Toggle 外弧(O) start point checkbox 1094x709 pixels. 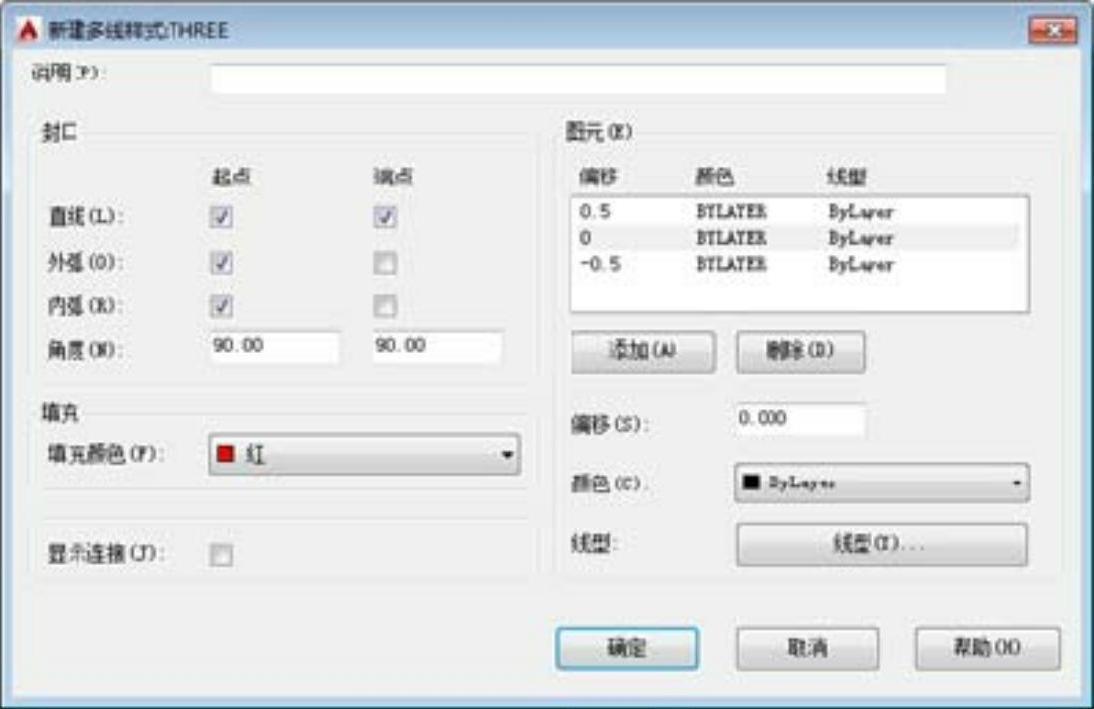coord(221,263)
